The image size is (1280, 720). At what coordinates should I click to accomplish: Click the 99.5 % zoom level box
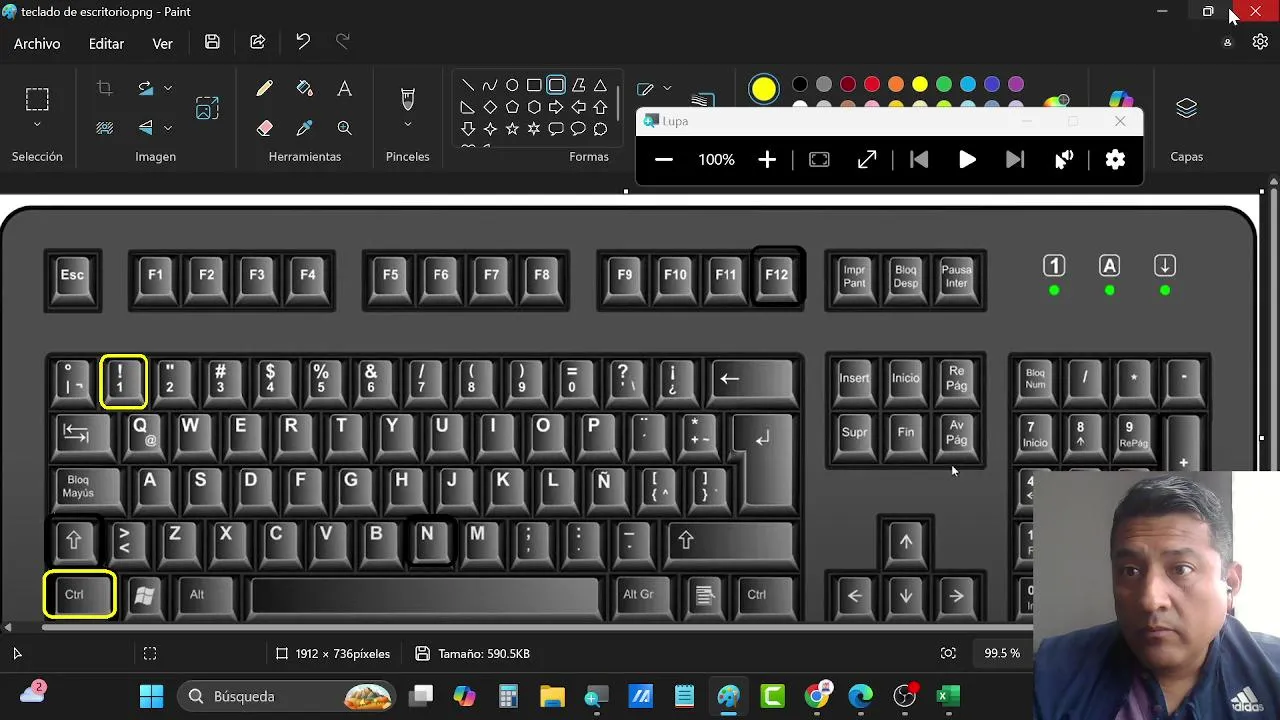click(1001, 653)
